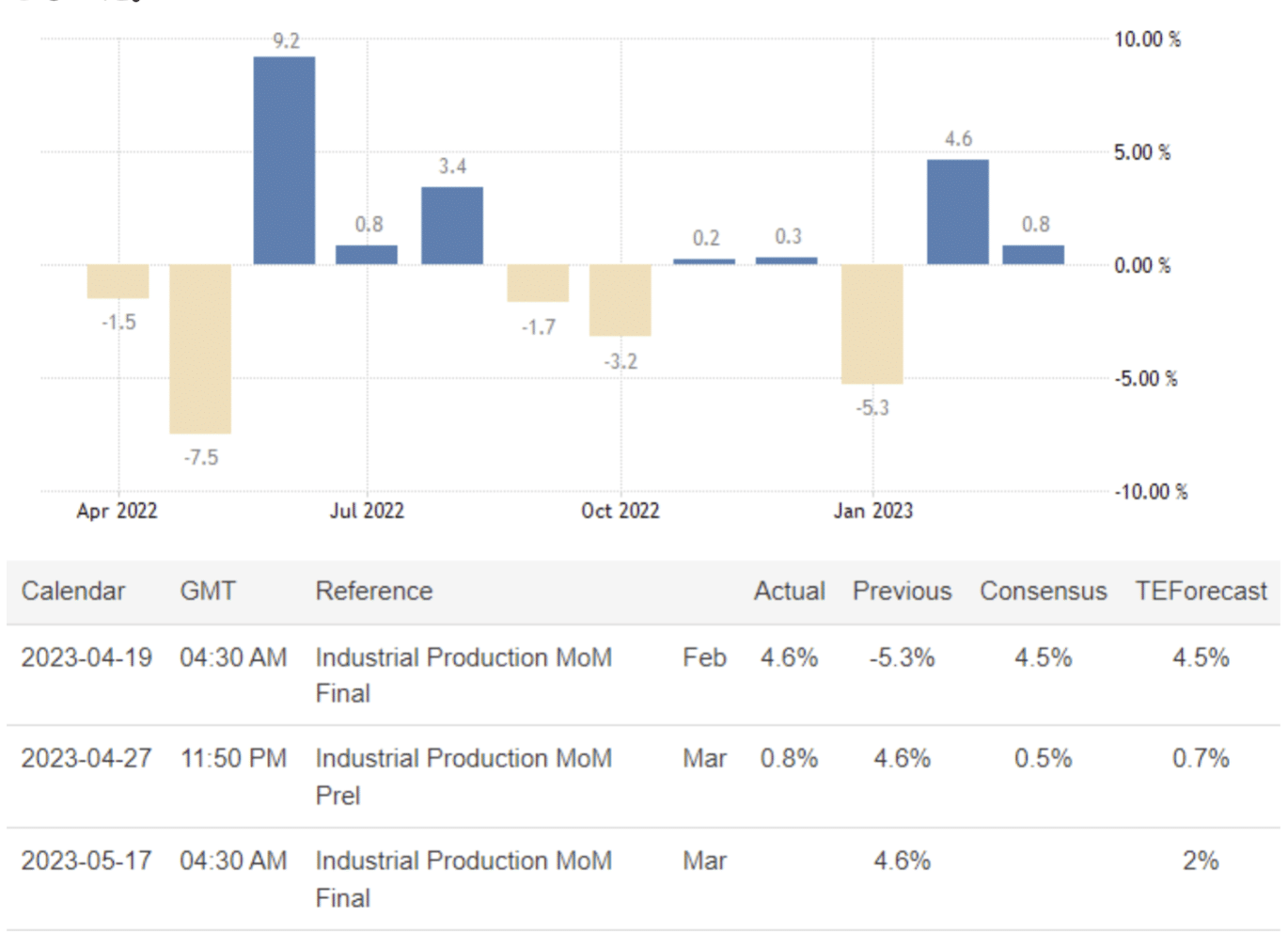Select the -5.3 bar at Jan 2023
The width and height of the screenshot is (1288, 933).
[872, 324]
